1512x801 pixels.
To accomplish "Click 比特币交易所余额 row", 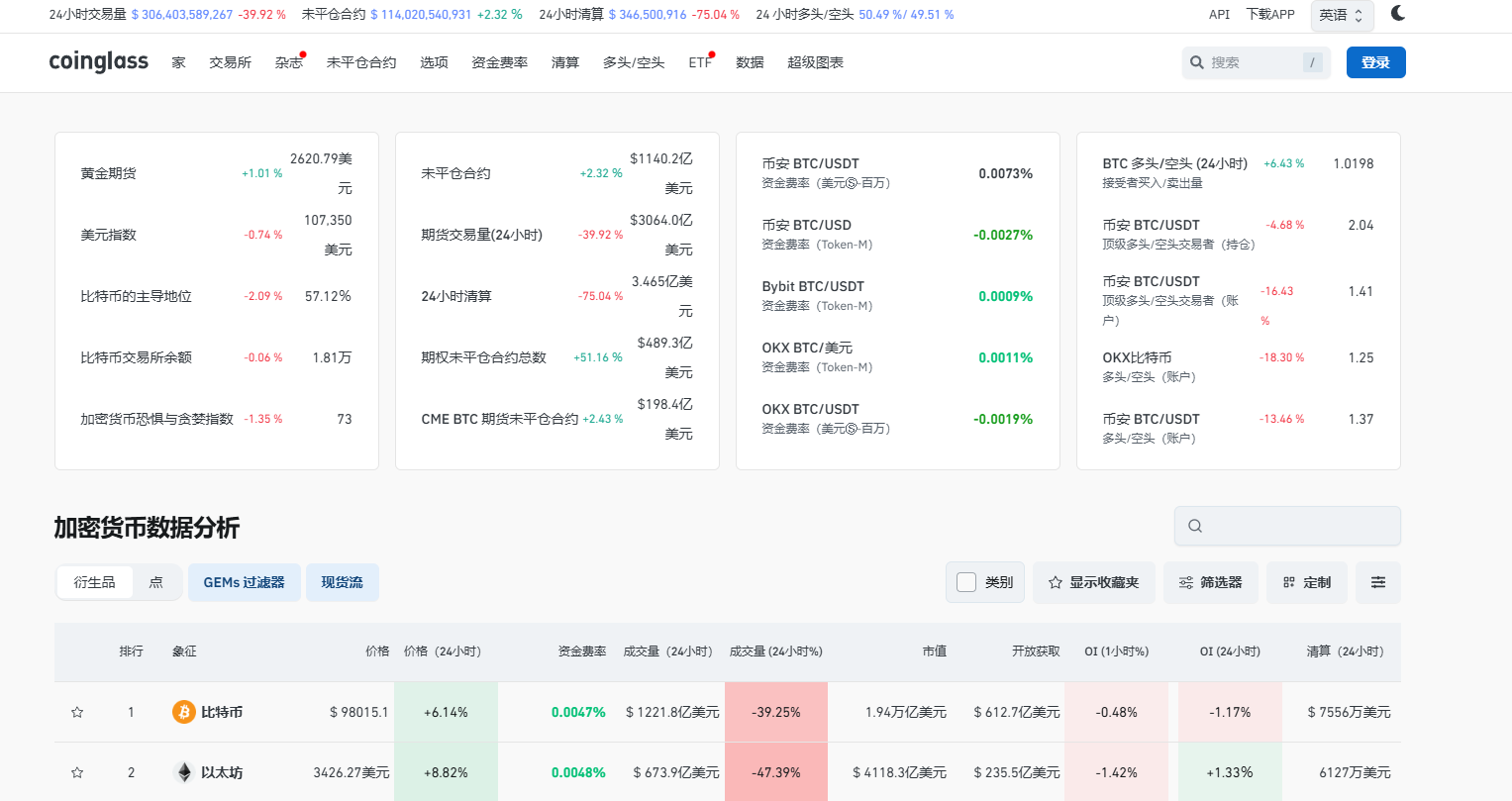I will point(217,357).
